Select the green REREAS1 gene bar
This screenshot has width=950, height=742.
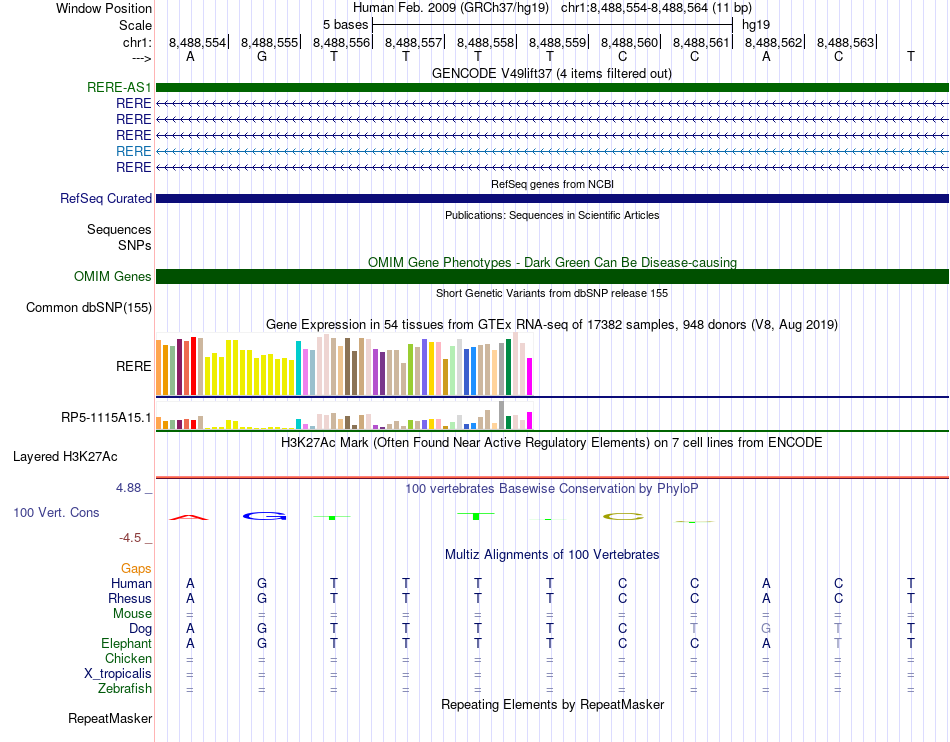click(552, 87)
